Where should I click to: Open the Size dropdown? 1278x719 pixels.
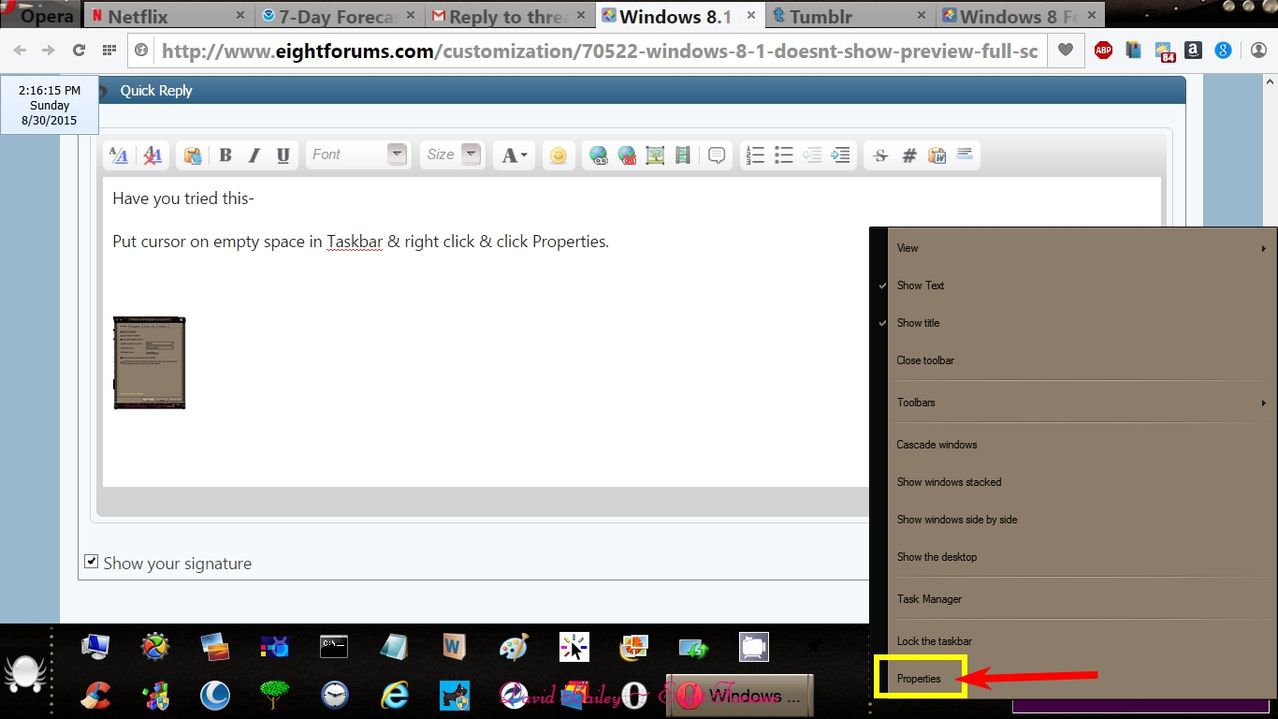(452, 155)
